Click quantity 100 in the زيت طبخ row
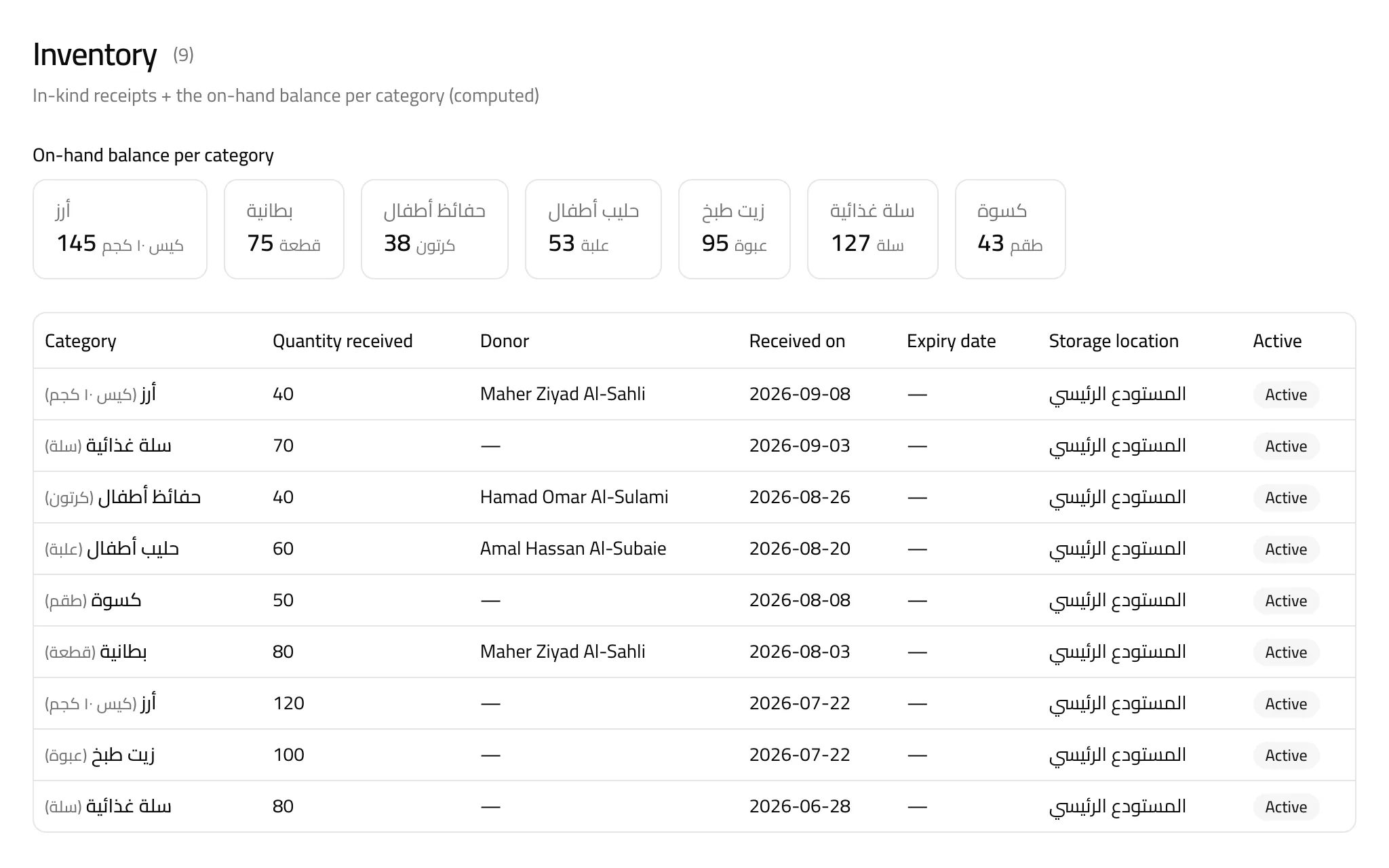This screenshot has height=868, width=1389. [288, 755]
